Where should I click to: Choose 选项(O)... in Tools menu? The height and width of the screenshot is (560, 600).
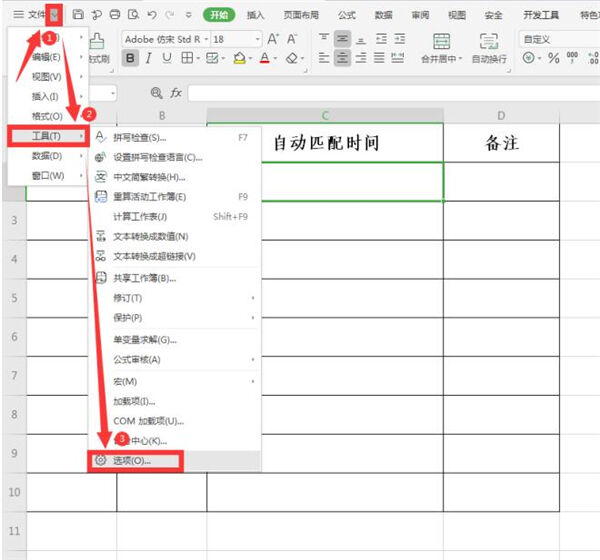174,460
